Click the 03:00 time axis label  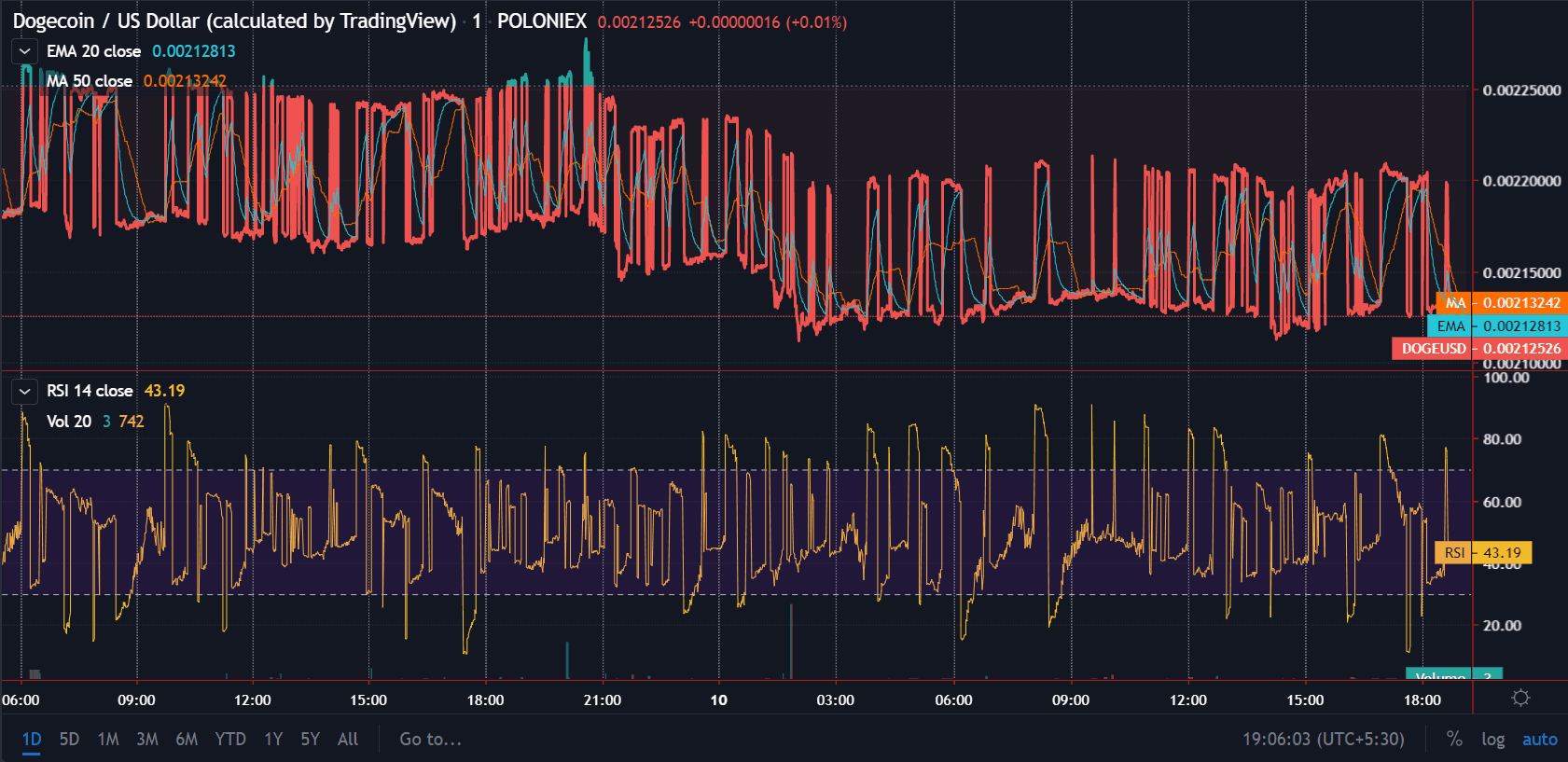point(836,700)
